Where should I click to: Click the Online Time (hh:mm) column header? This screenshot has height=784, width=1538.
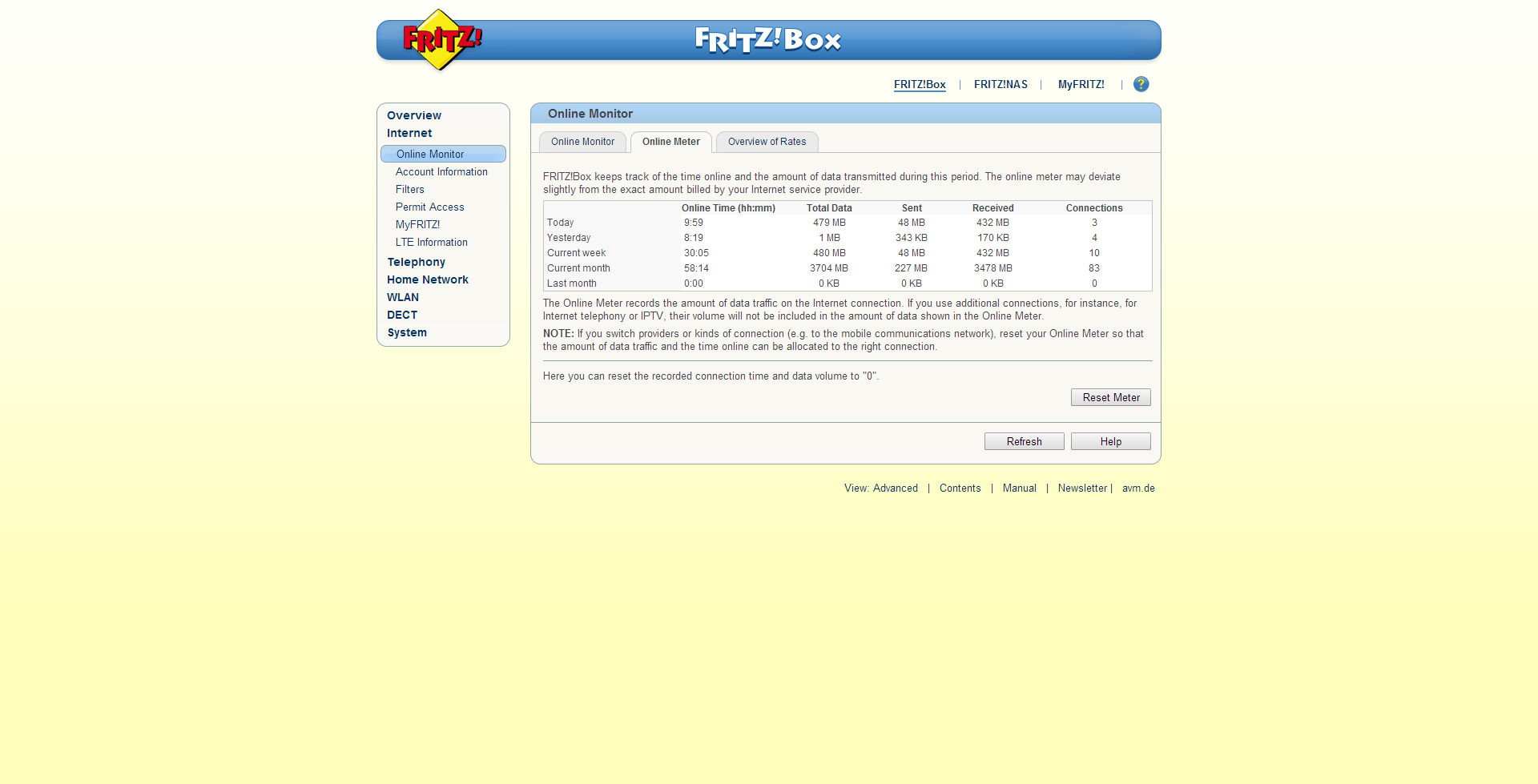click(728, 208)
